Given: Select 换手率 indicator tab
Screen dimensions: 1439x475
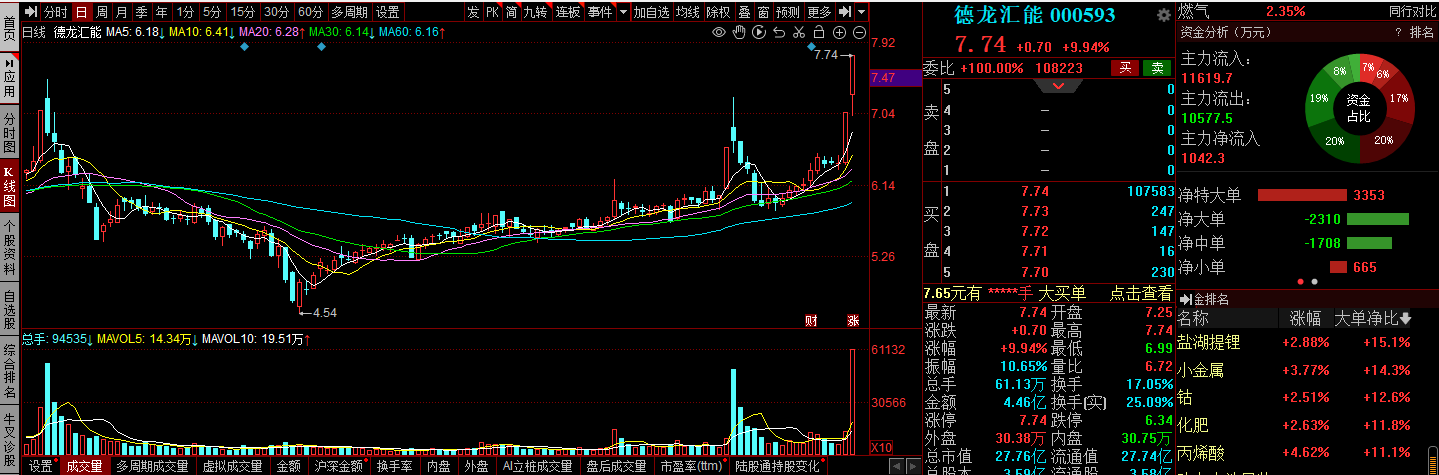Looking at the screenshot, I should (x=395, y=466).
